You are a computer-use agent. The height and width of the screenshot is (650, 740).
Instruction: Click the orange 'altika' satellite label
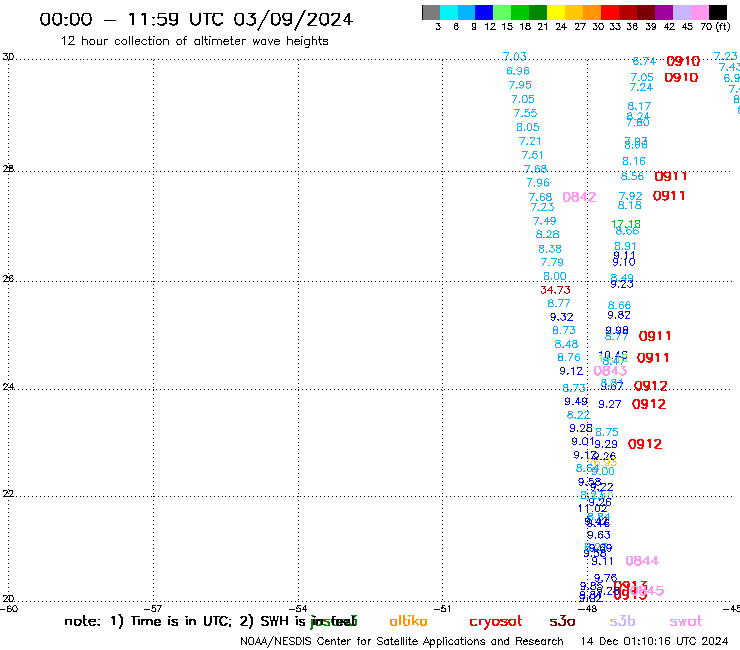coord(408,621)
